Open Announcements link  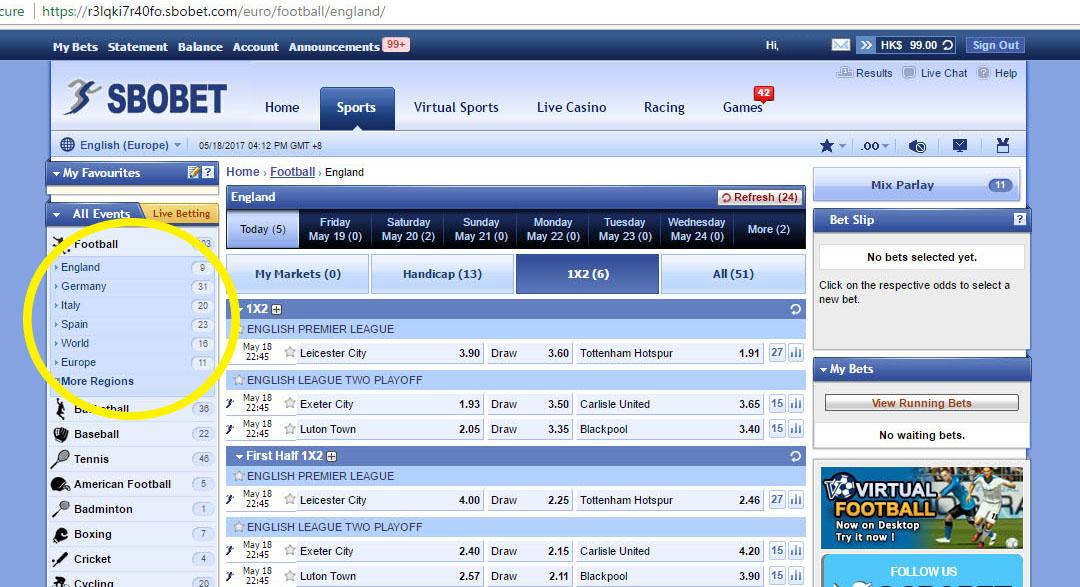[334, 47]
